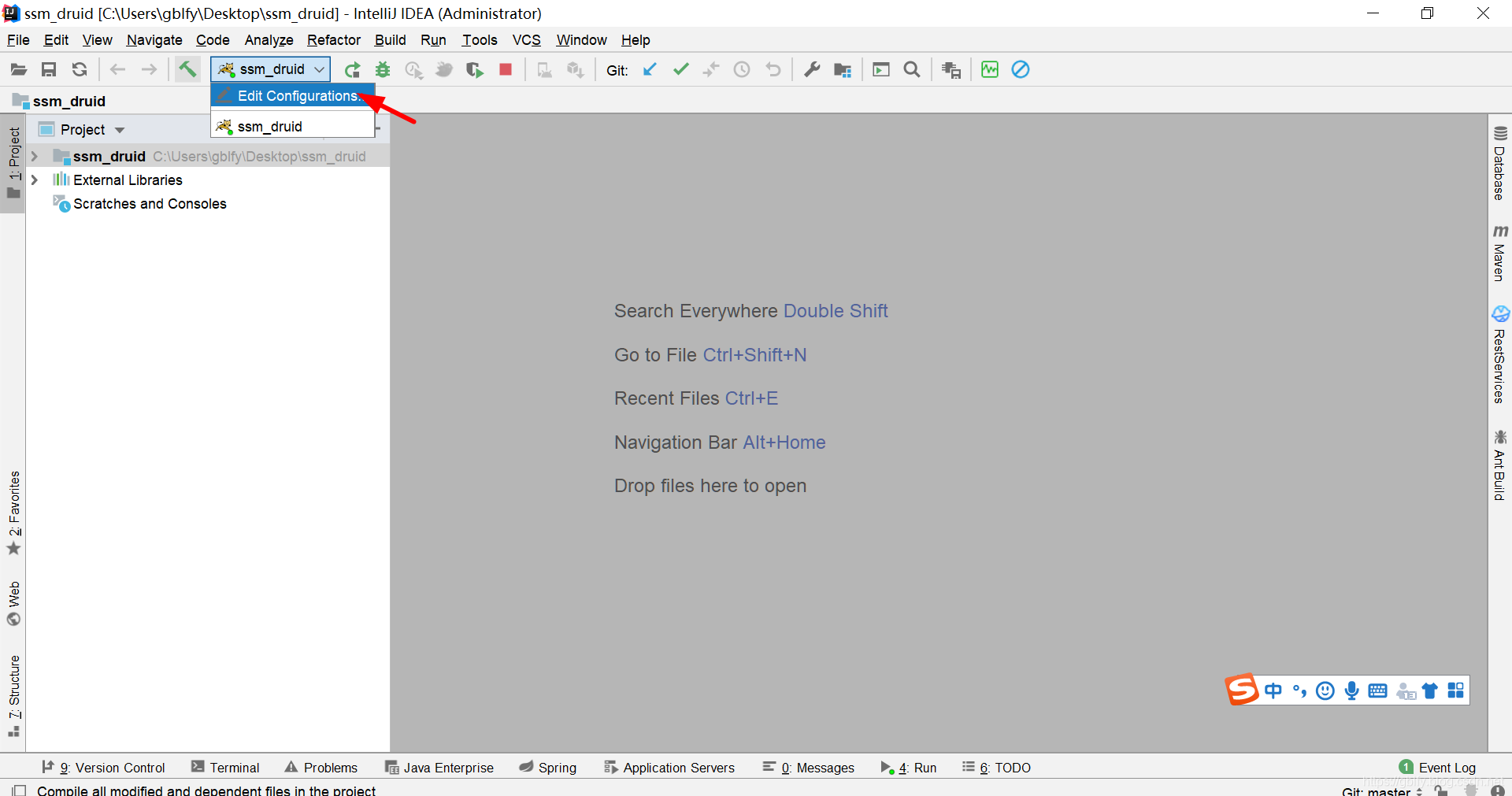The height and width of the screenshot is (796, 1512).
Task: Toggle the 2: Favorites side tab
Action: [x=13, y=513]
